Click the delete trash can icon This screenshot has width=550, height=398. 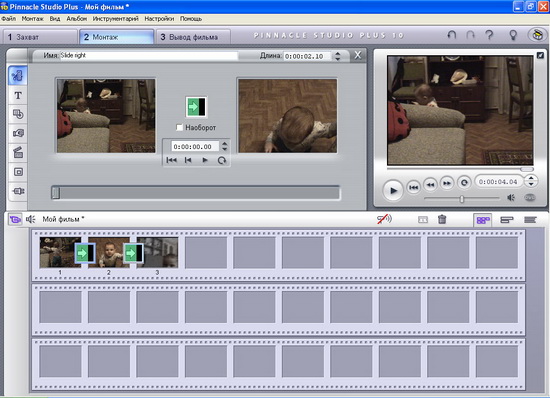pyautogui.click(x=442, y=220)
